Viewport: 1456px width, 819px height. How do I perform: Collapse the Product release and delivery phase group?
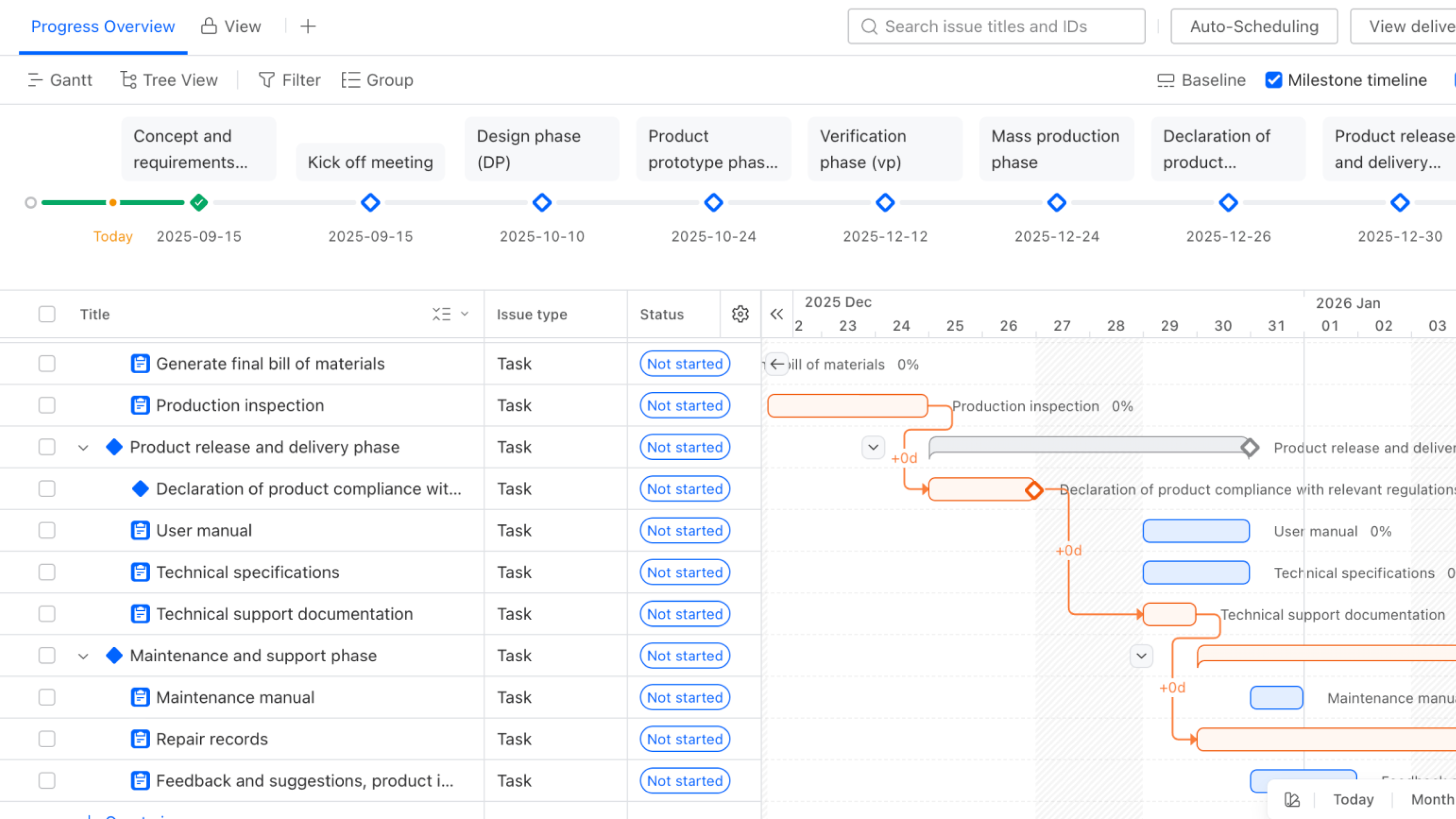[x=83, y=446]
